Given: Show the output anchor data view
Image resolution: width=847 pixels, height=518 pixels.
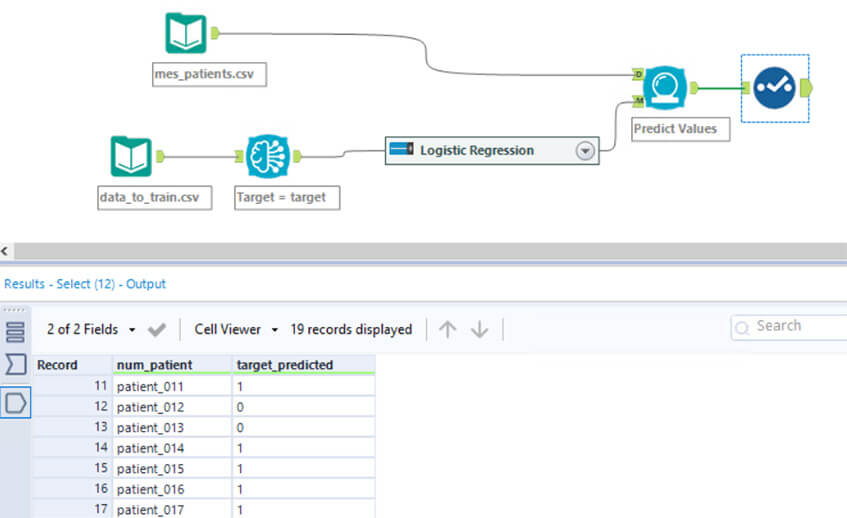Looking at the screenshot, I should click(15, 402).
